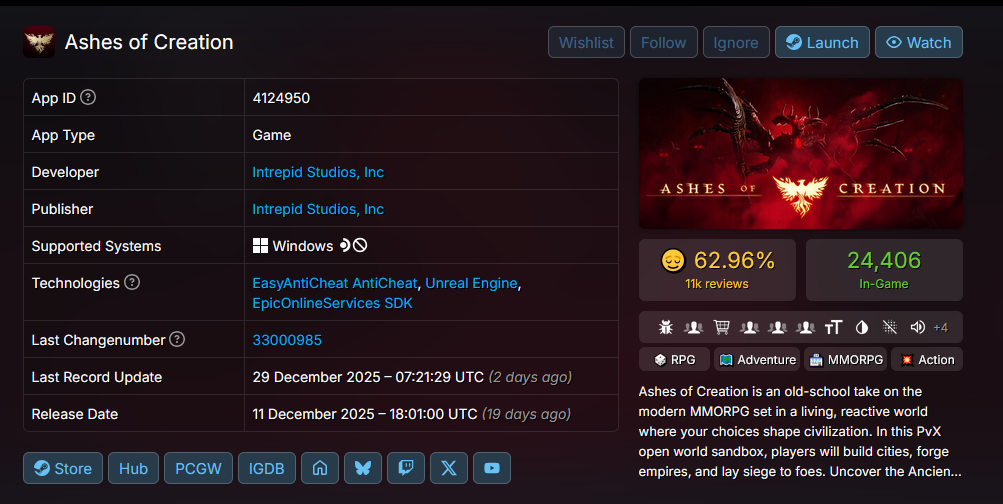This screenshot has width=1003, height=504.
Task: Click the Ashes of Creation page title
Action: pos(149,42)
